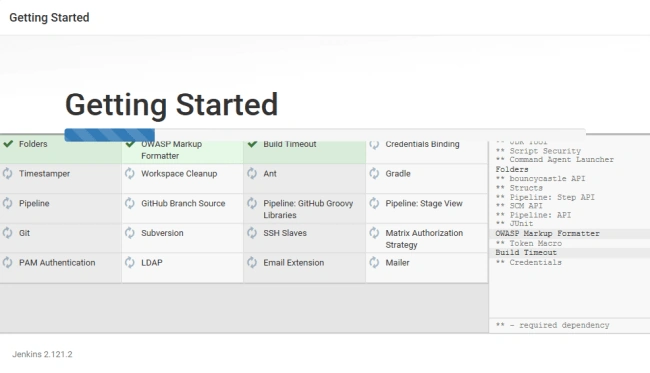Screen dimensions: 650x373
Task: Select the Subversion plugin label
Action: point(162,233)
